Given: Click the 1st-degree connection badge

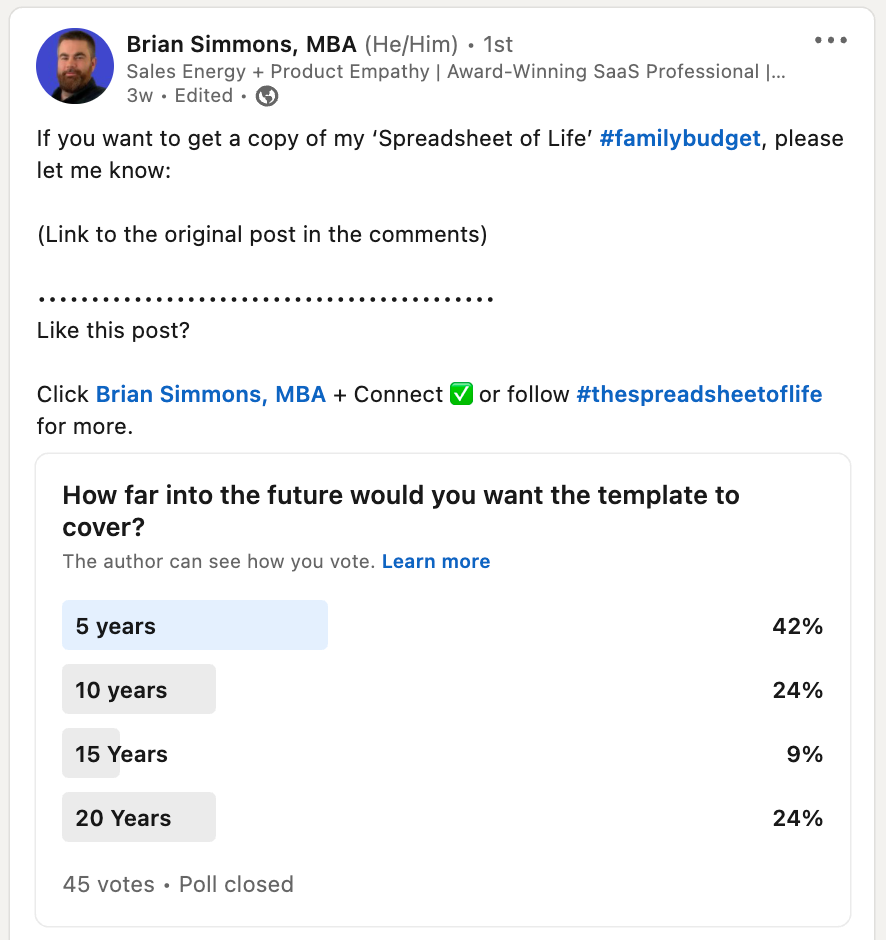Looking at the screenshot, I should click(x=498, y=45).
